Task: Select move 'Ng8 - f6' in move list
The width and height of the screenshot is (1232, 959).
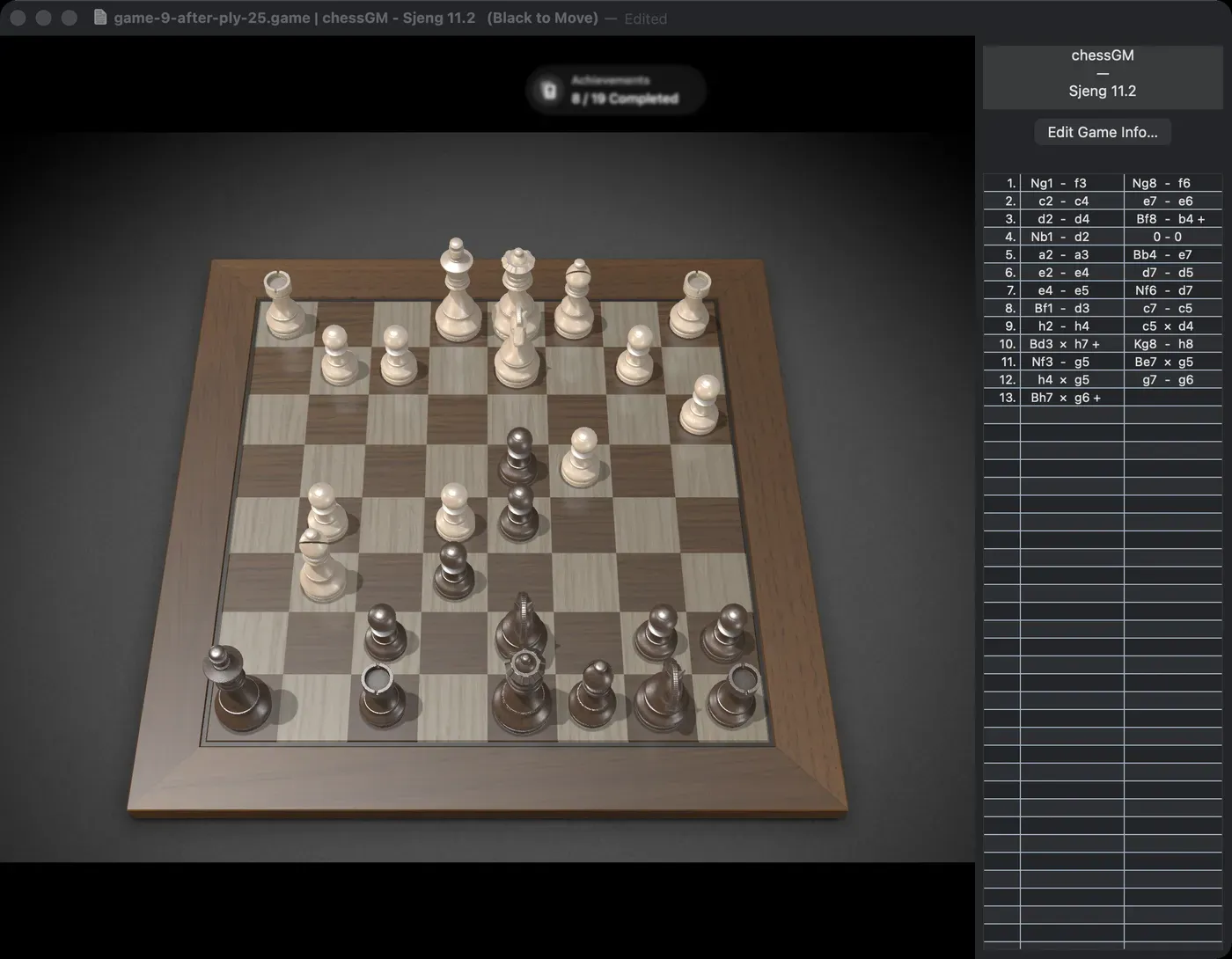Action: pyautogui.click(x=1161, y=183)
